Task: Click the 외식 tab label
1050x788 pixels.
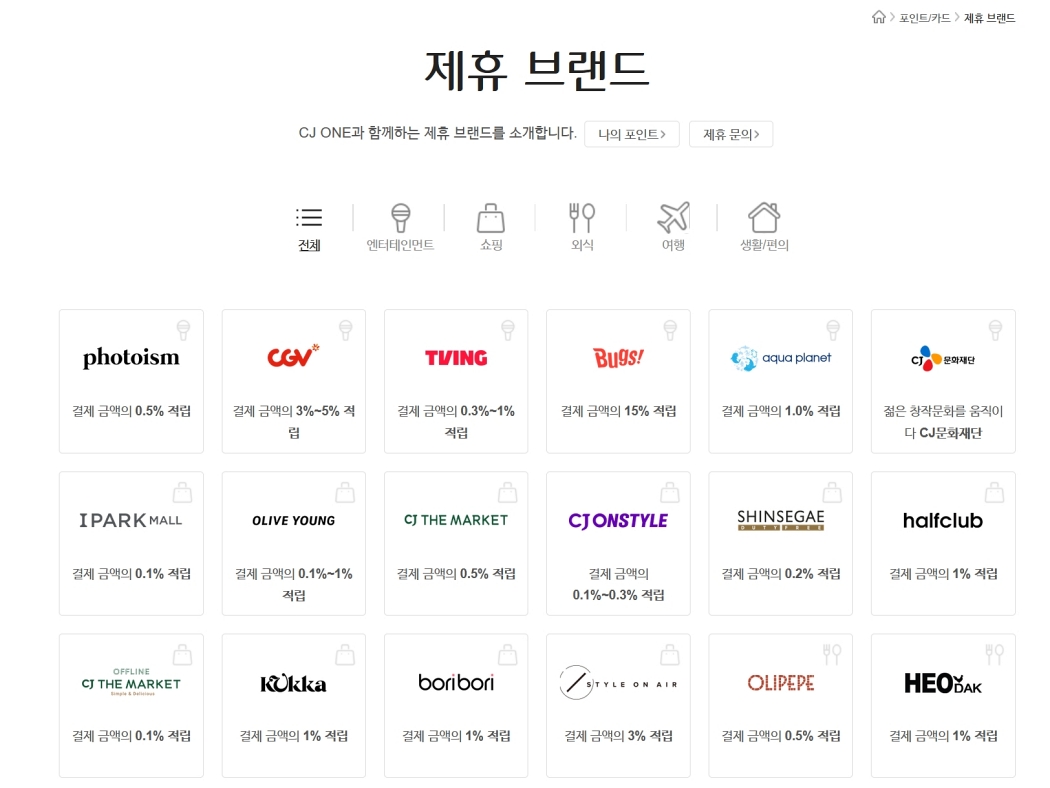Action: click(582, 245)
